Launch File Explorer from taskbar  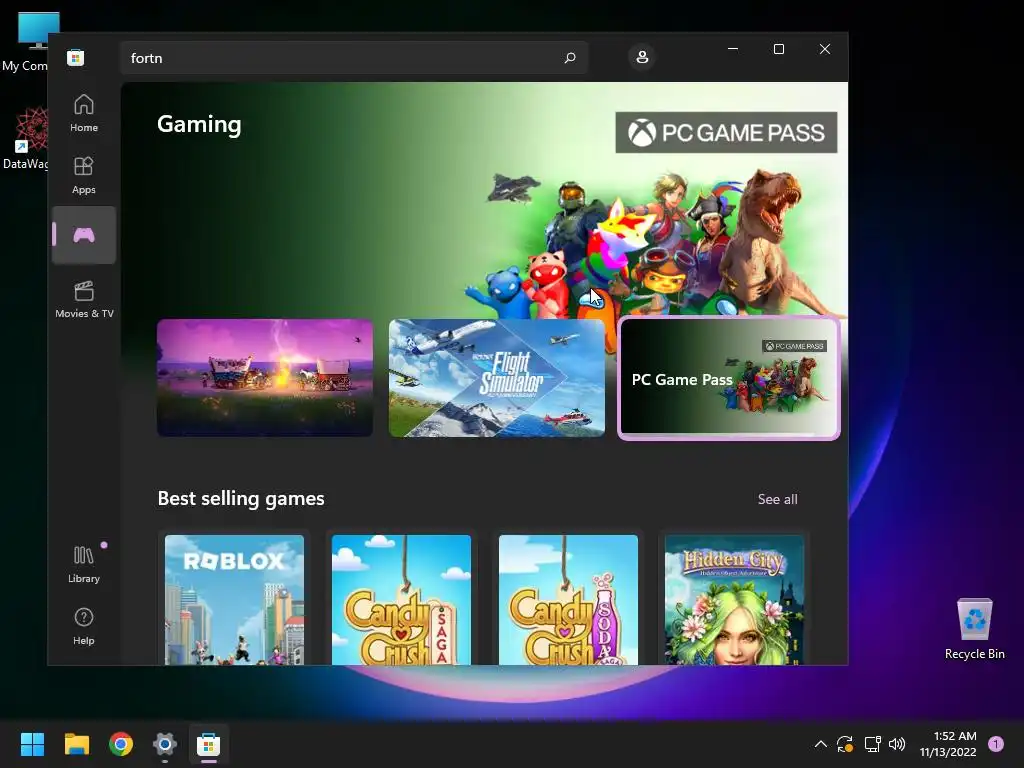76,744
